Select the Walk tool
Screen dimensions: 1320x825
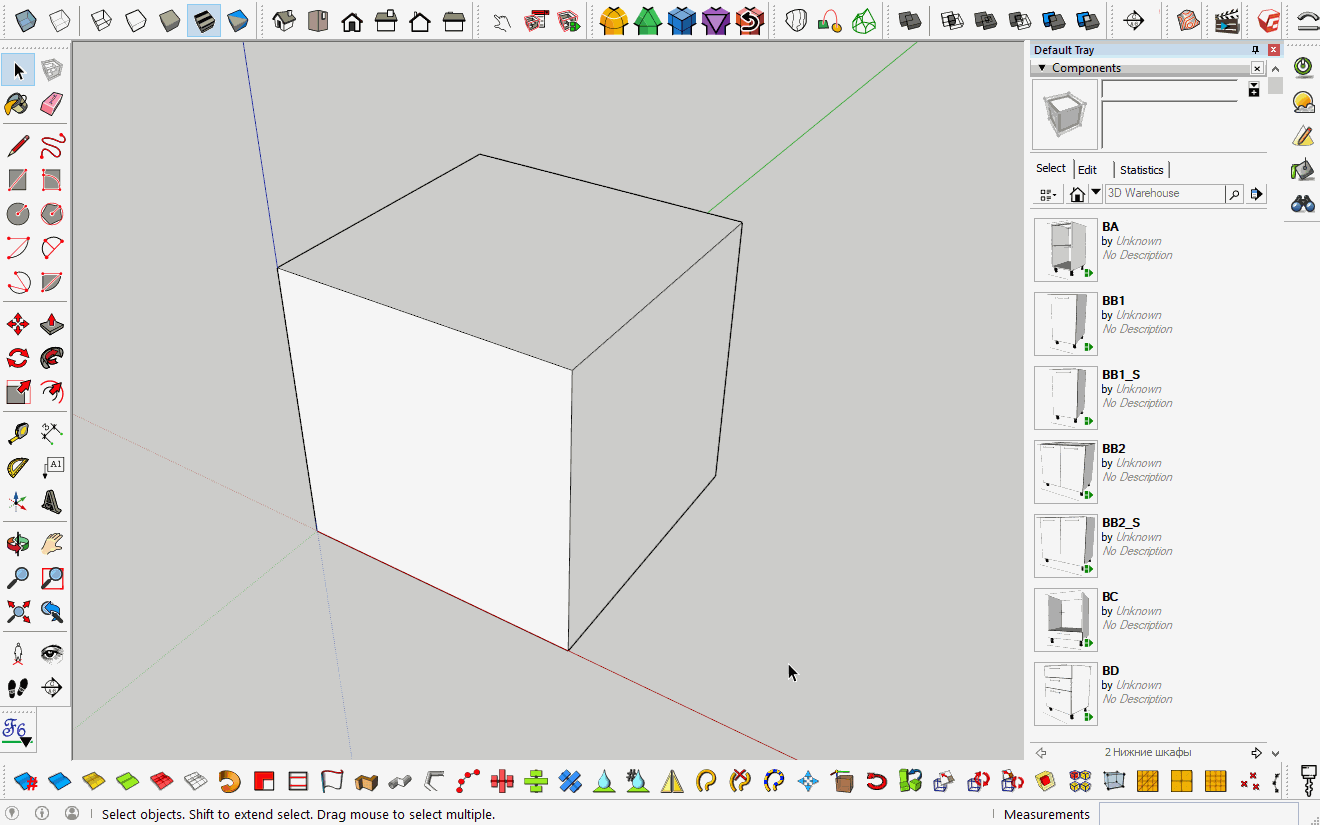tap(17, 687)
